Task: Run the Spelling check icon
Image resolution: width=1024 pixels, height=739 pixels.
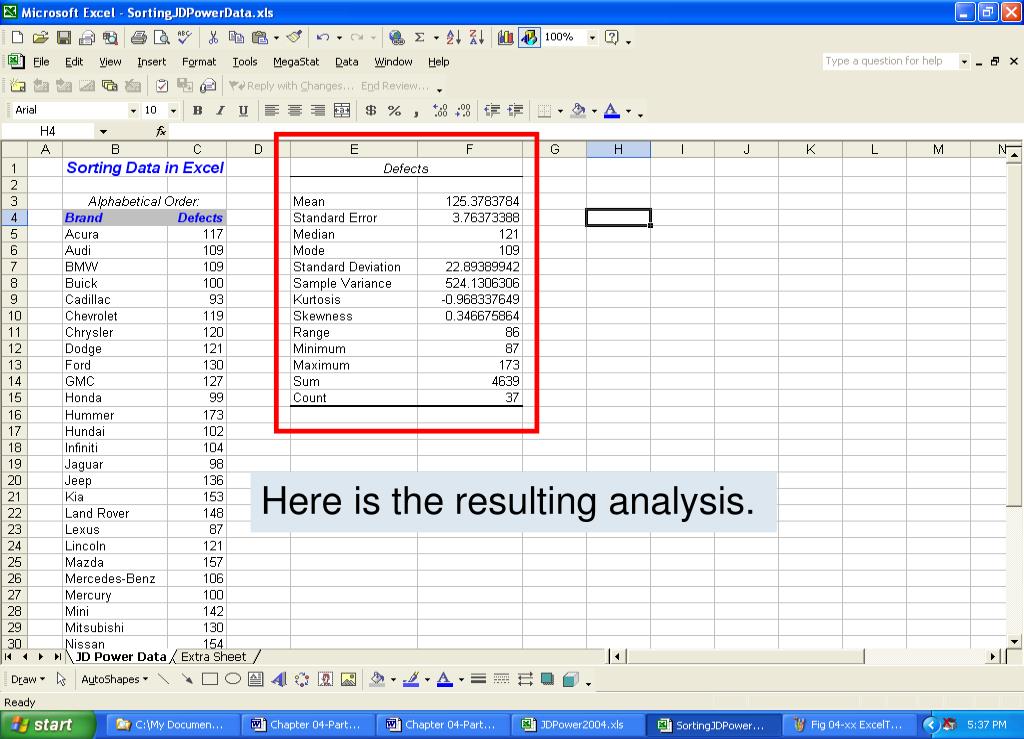Action: point(185,37)
